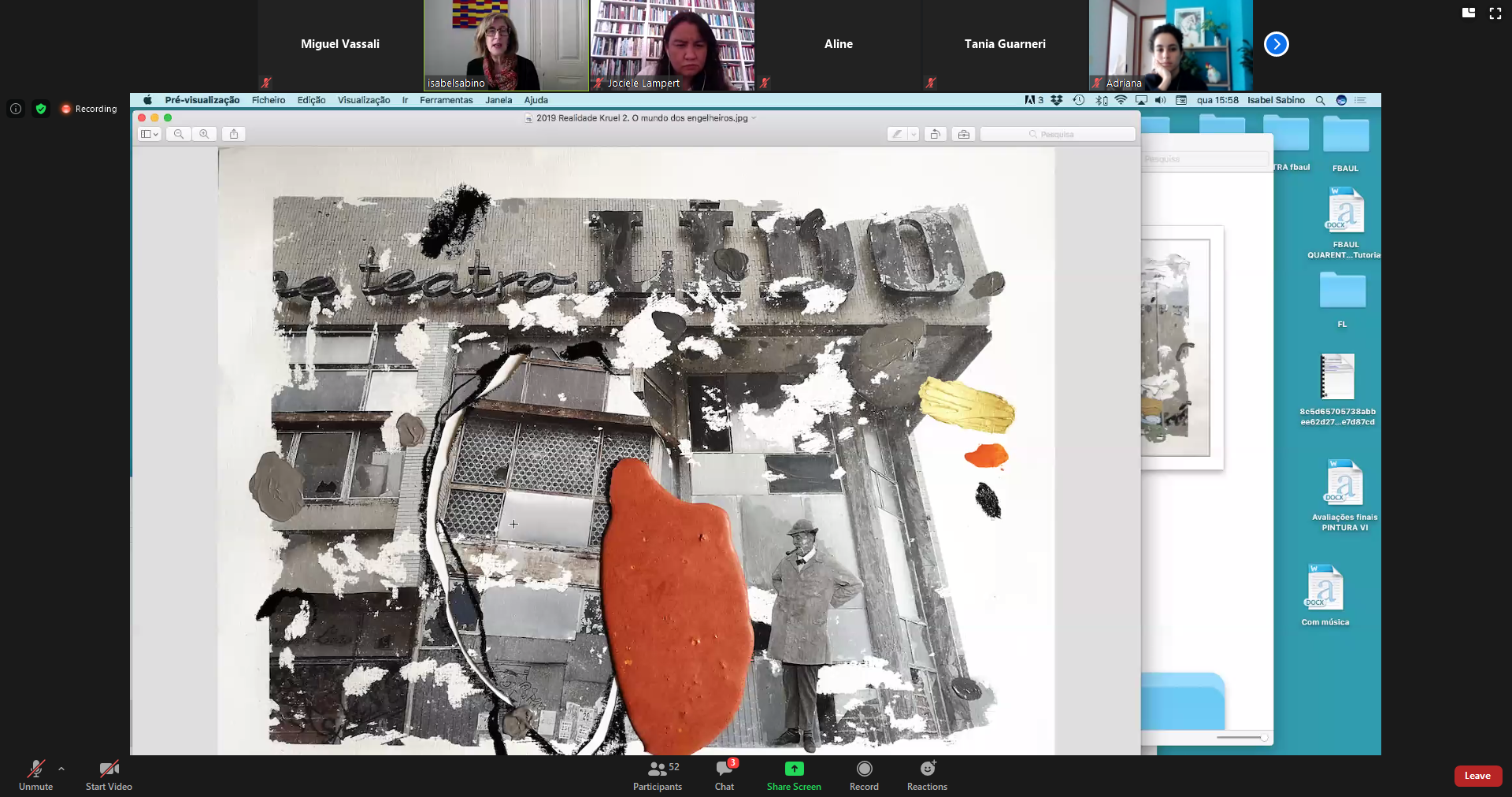Start Video in the Zoom toolbar

109,775
